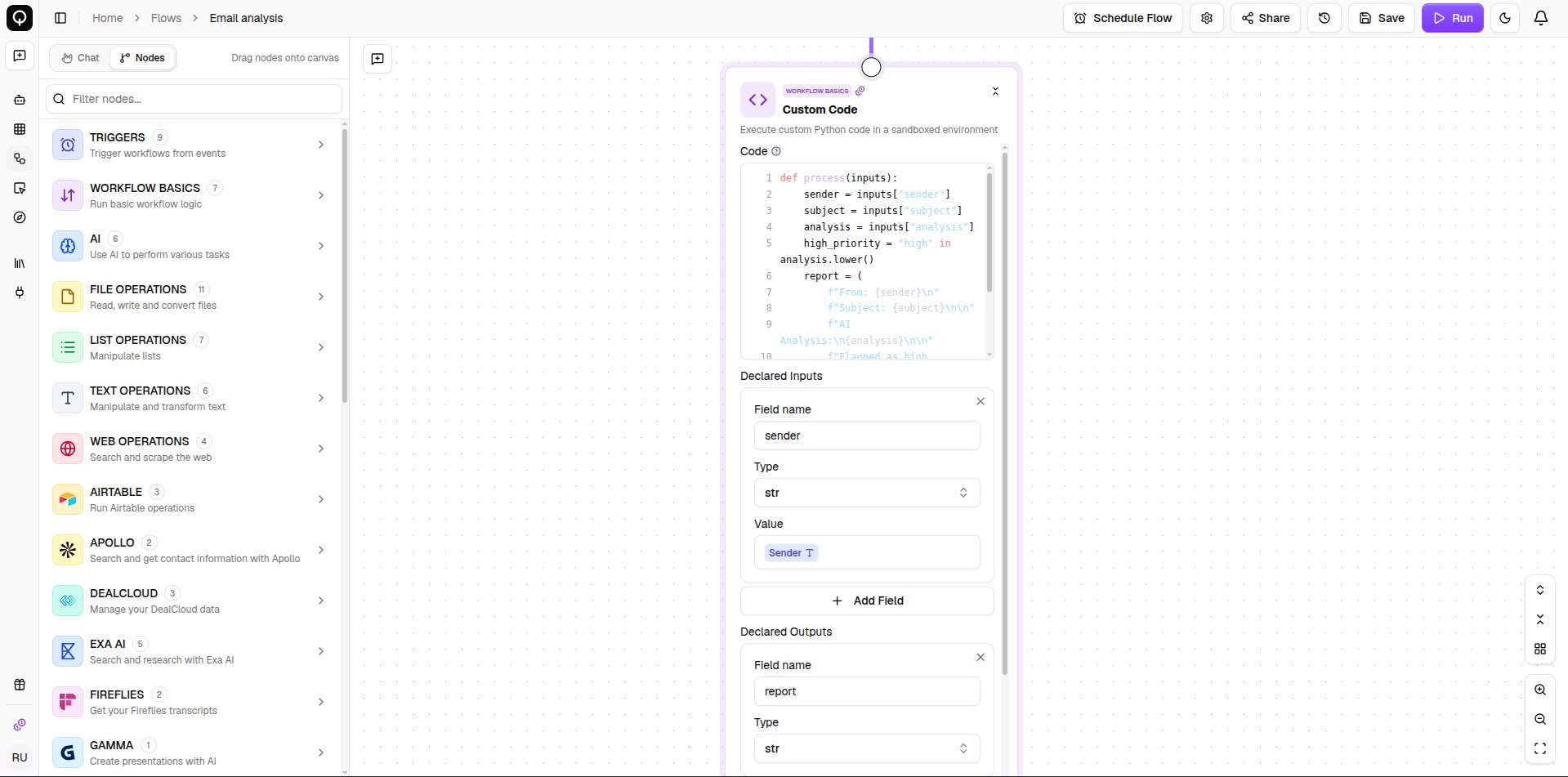Click inside the Python code editor
This screenshot has width=1568, height=777.
(x=867, y=261)
